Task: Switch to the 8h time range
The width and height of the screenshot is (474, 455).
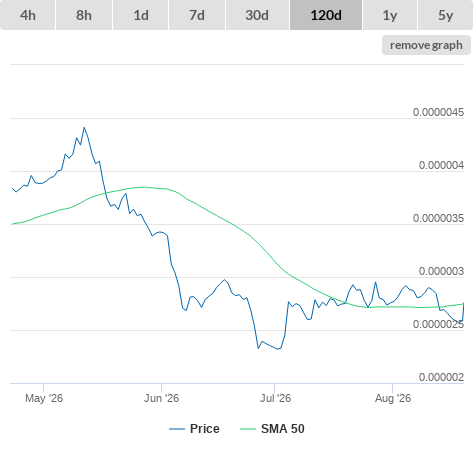Action: 84,15
